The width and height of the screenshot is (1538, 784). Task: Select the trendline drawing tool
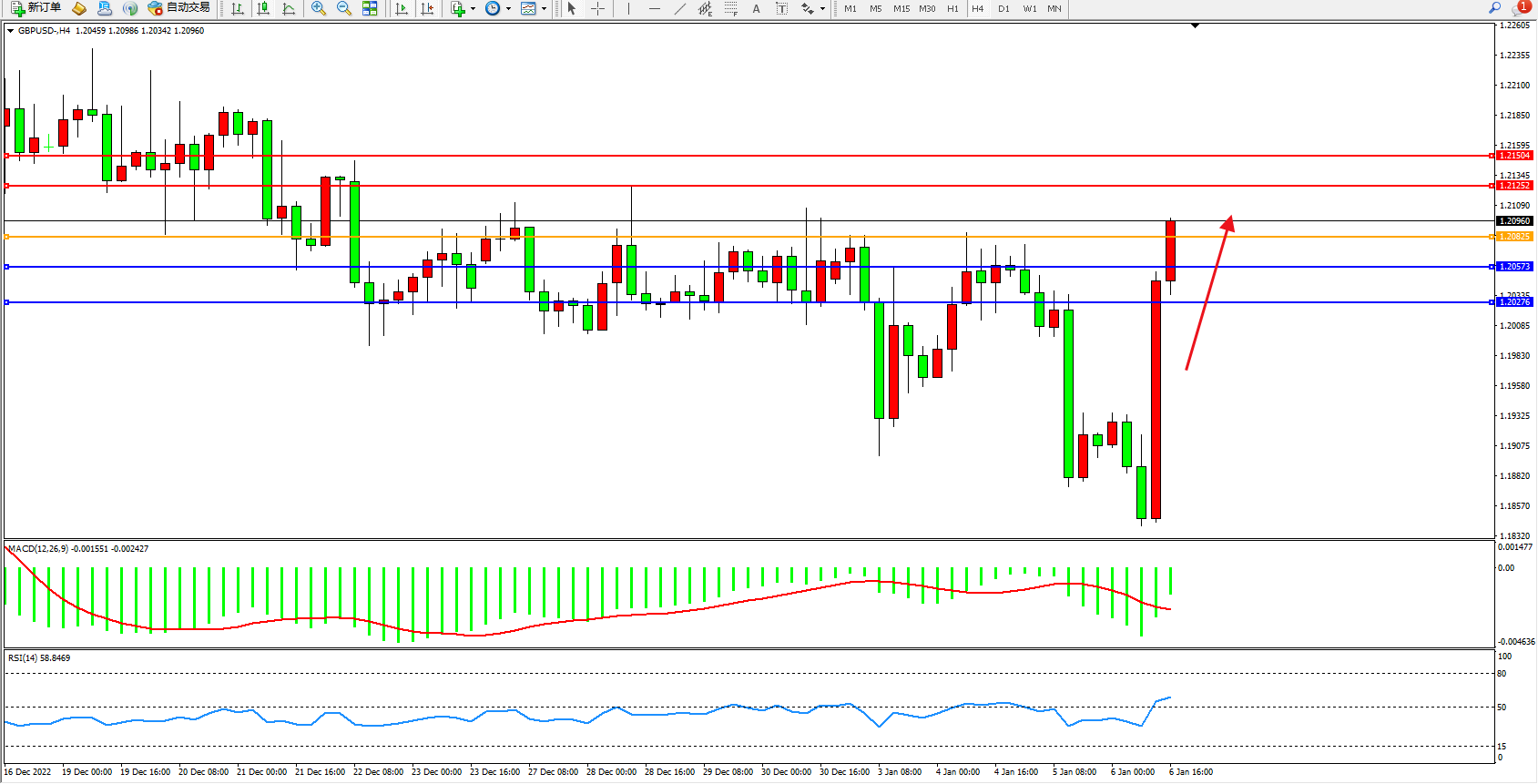point(679,8)
